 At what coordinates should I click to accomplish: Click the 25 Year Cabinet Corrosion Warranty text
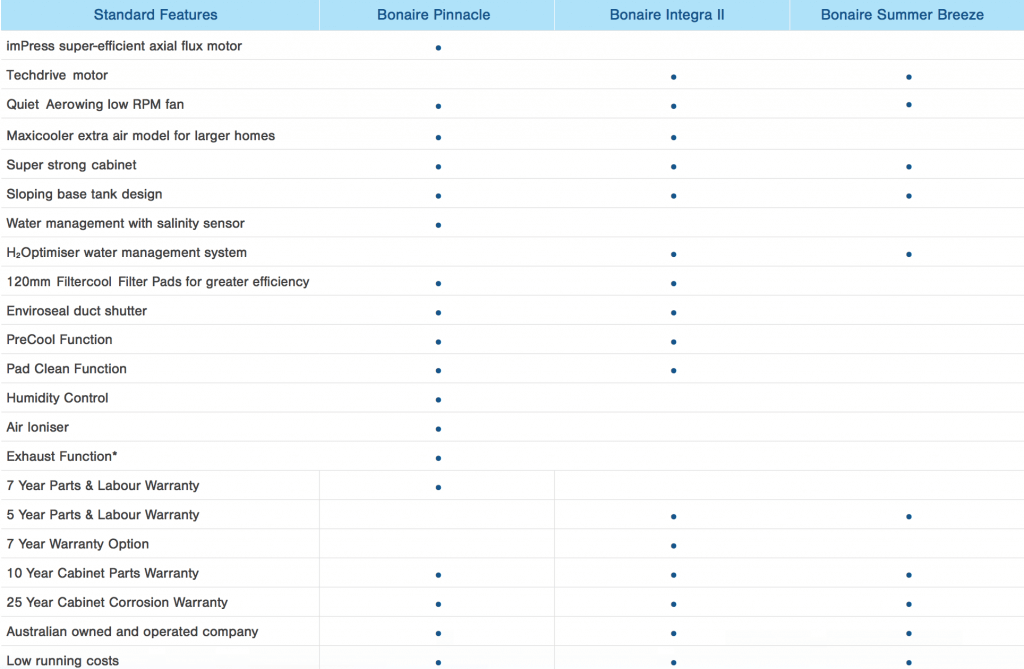click(117, 602)
